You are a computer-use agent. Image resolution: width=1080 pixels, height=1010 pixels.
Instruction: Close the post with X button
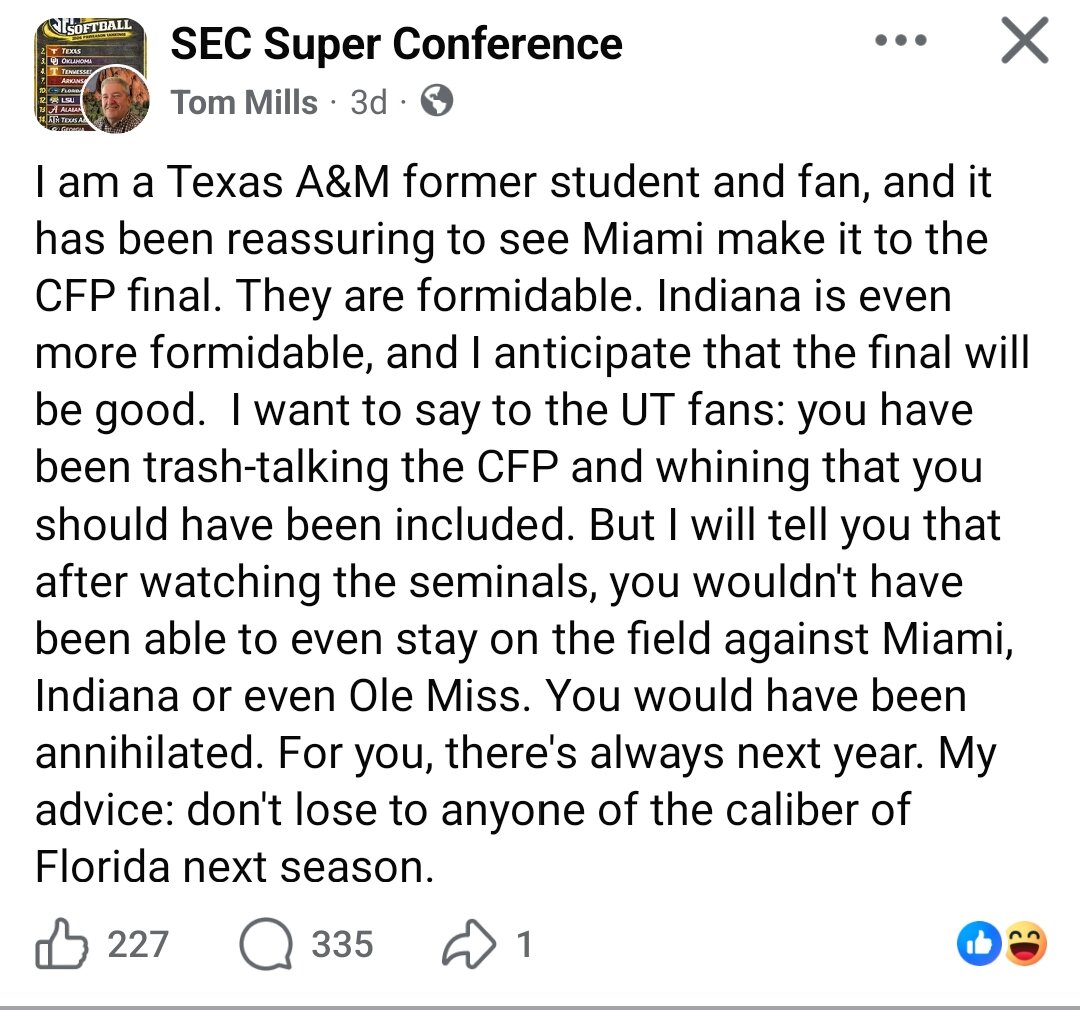tap(1024, 42)
